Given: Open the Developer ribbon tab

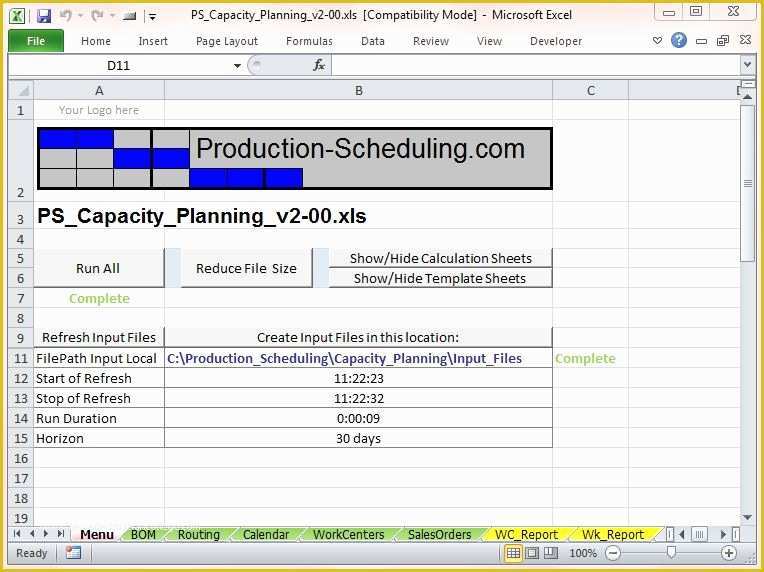Looking at the screenshot, I should pyautogui.click(x=556, y=41).
